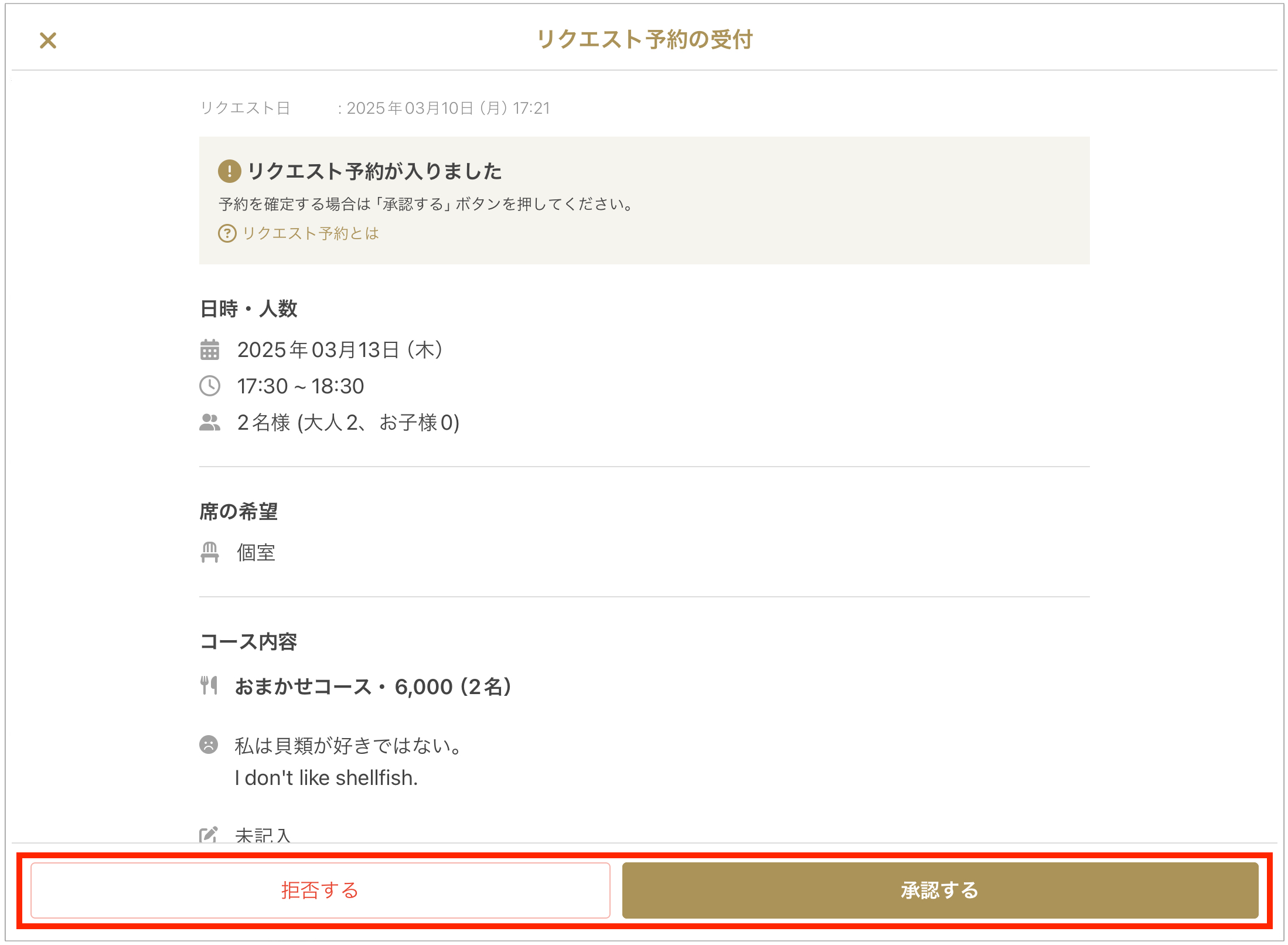Screen dimensions: 1288x945
Task: Click the guests people icon
Action: click(210, 422)
